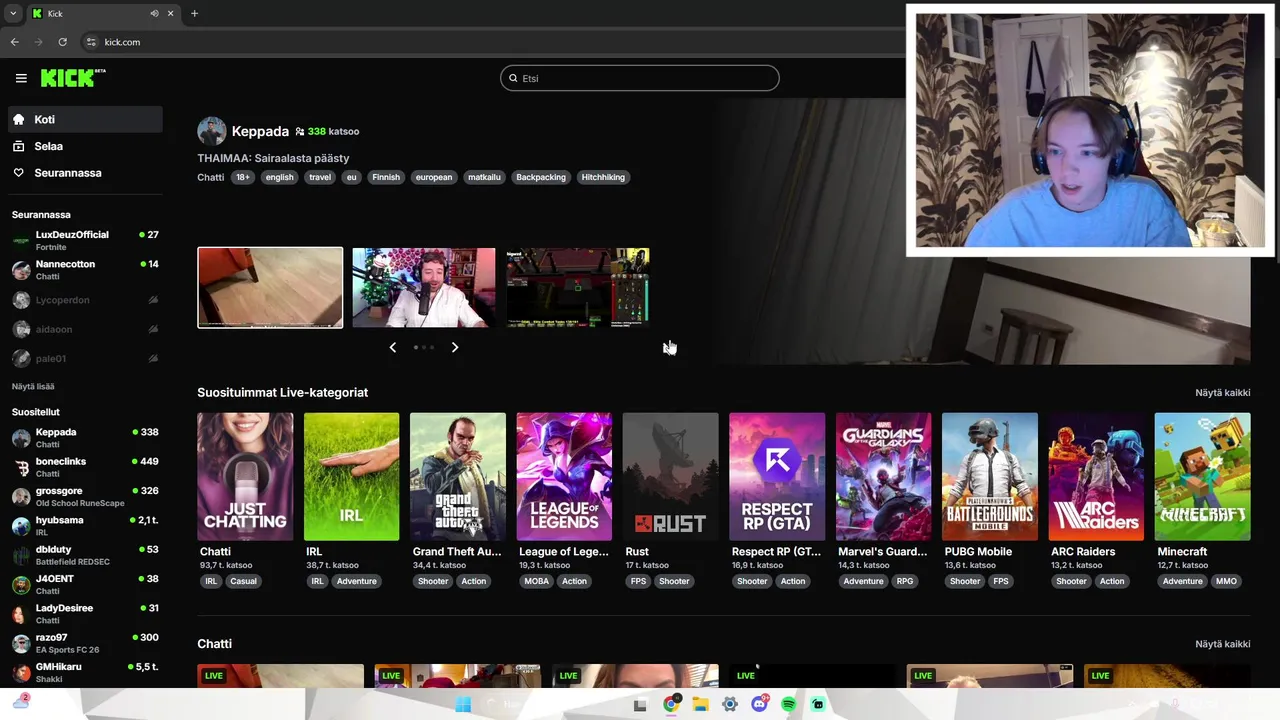This screenshot has width=1280, height=720.
Task: Go back with the browser back arrow
Action: (14, 42)
